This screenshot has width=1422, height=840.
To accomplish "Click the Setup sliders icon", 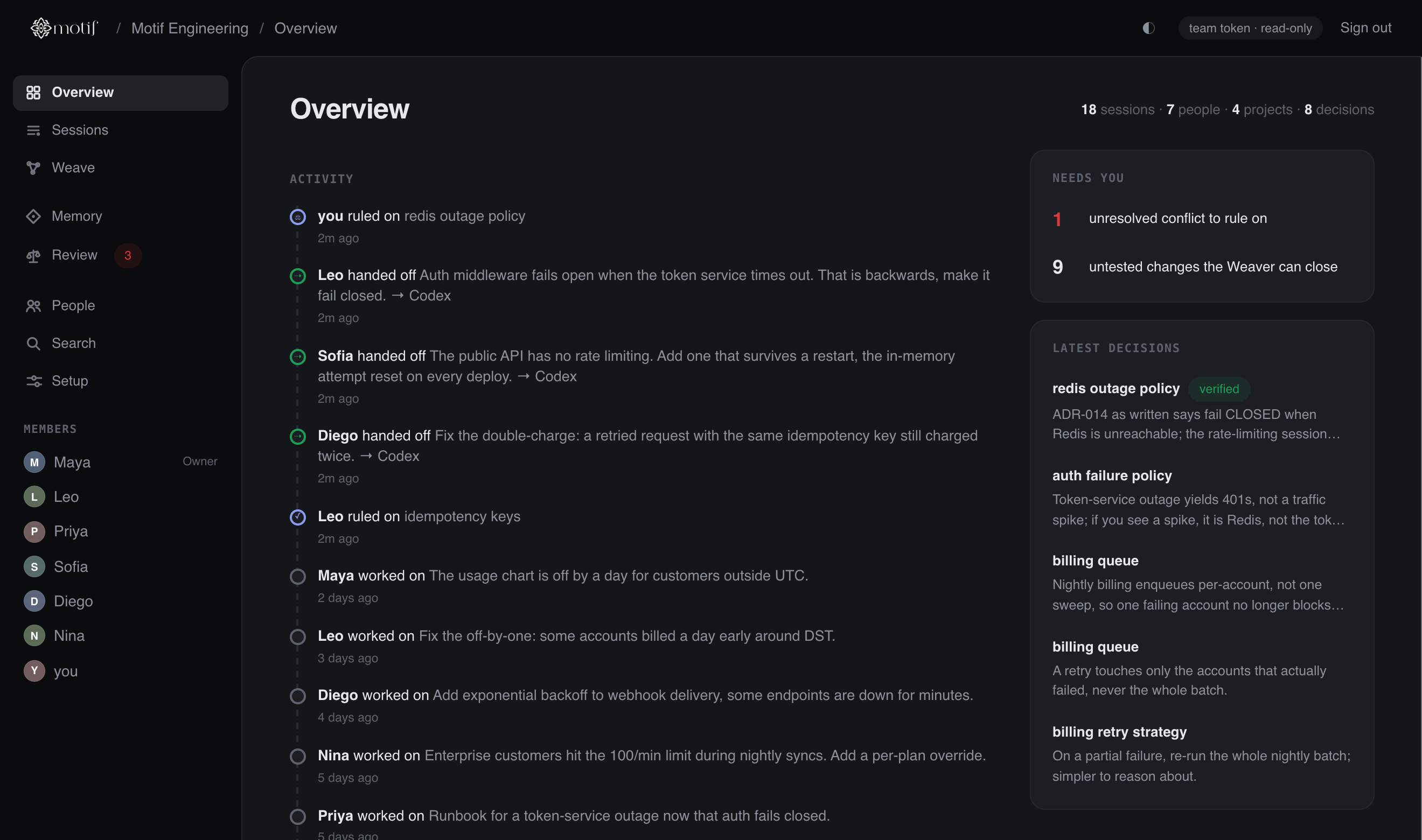I will click(33, 381).
